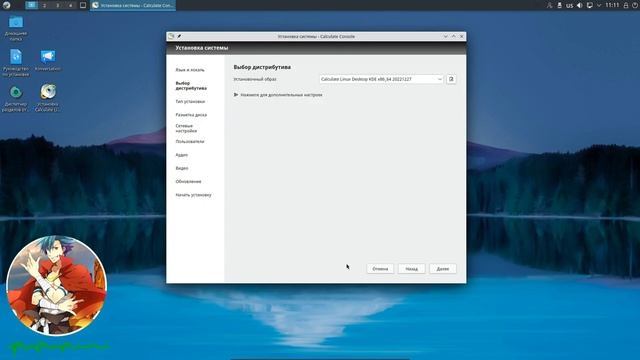Maximize the Calculate Console window
The height and width of the screenshot is (360, 640).
[453, 36]
